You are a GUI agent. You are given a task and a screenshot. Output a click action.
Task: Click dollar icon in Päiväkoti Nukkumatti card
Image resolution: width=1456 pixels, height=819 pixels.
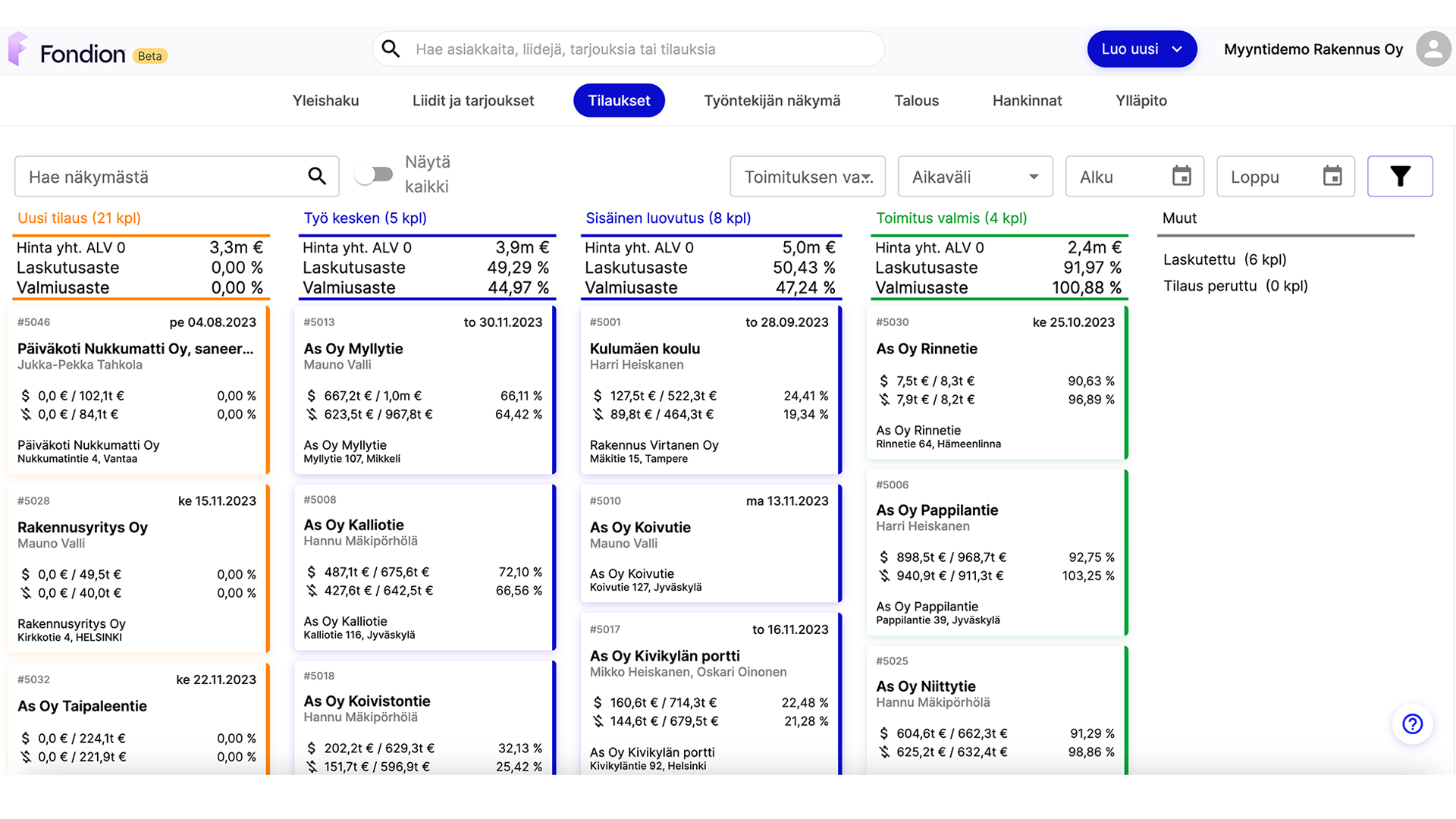pos(25,396)
